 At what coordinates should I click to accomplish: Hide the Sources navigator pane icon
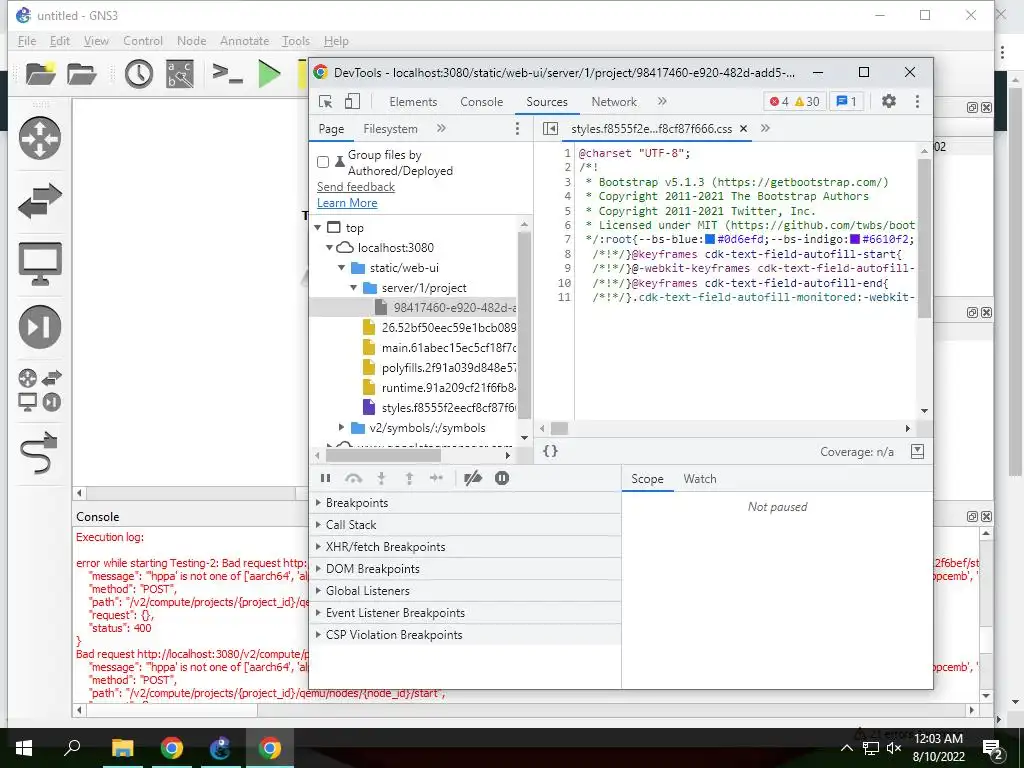(x=551, y=129)
